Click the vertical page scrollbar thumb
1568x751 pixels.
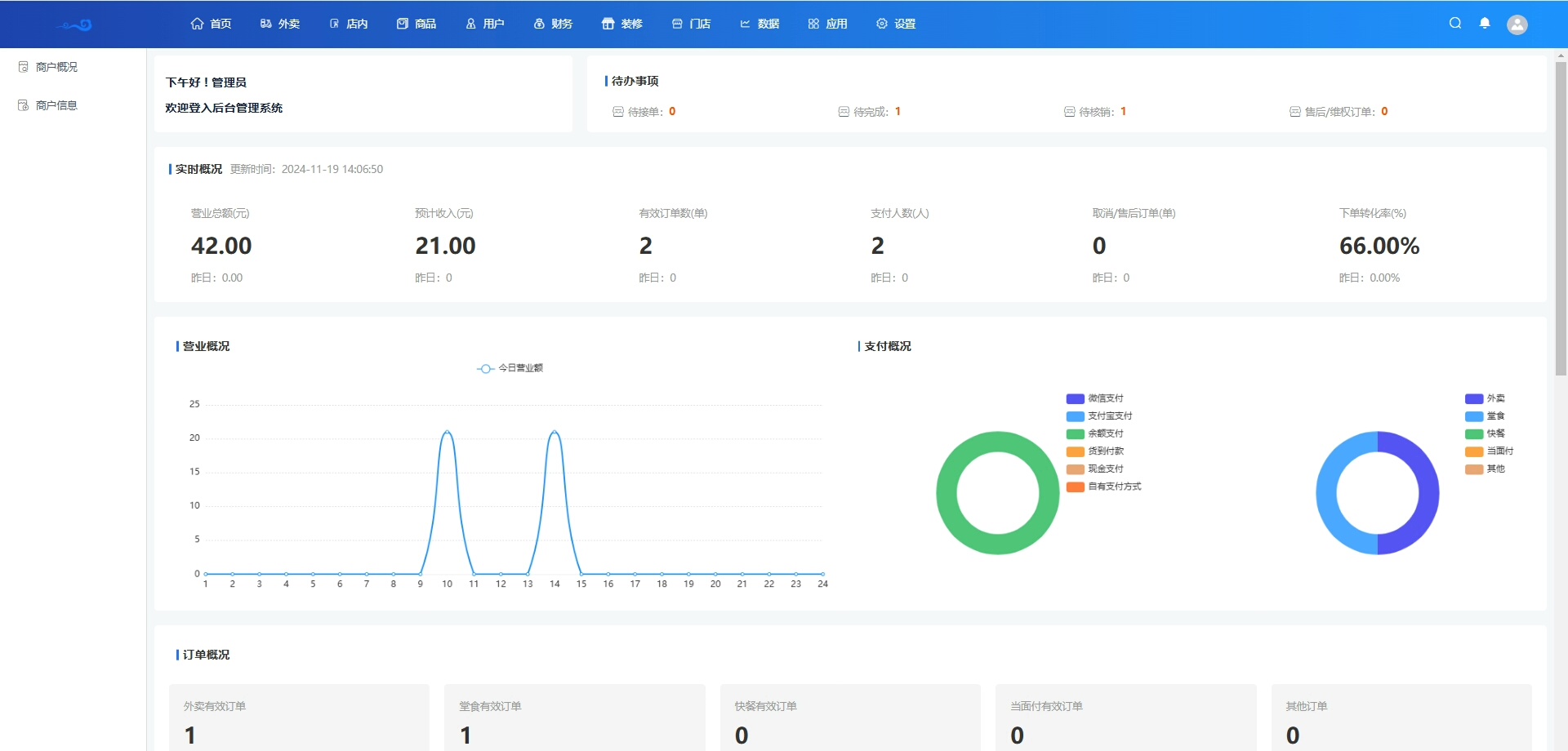click(x=1561, y=219)
